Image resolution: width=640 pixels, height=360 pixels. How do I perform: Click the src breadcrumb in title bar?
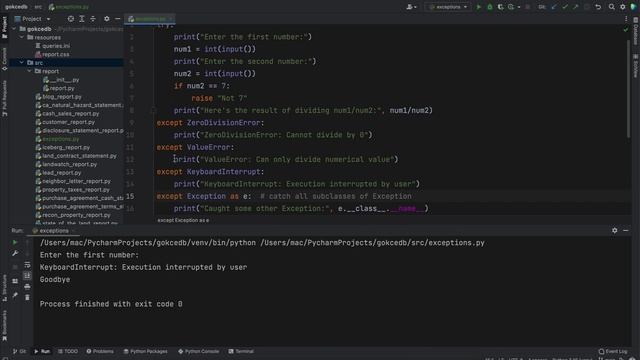(x=38, y=7)
